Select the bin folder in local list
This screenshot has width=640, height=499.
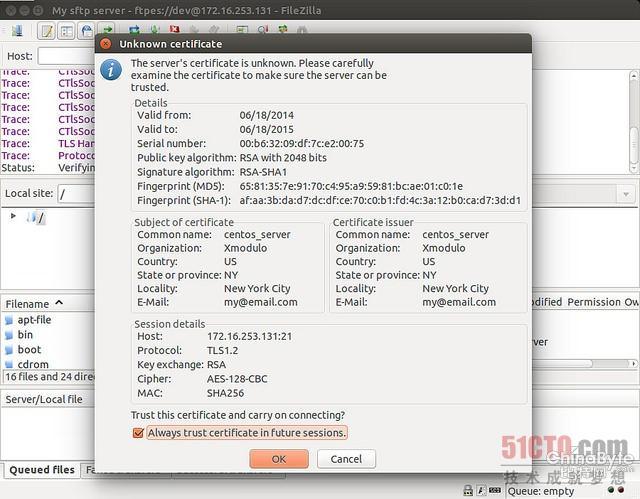(x=25, y=335)
